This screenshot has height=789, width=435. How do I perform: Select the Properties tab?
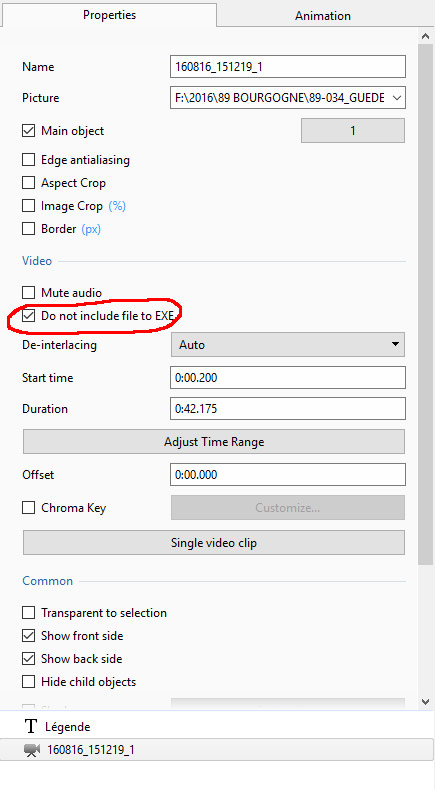coord(109,15)
